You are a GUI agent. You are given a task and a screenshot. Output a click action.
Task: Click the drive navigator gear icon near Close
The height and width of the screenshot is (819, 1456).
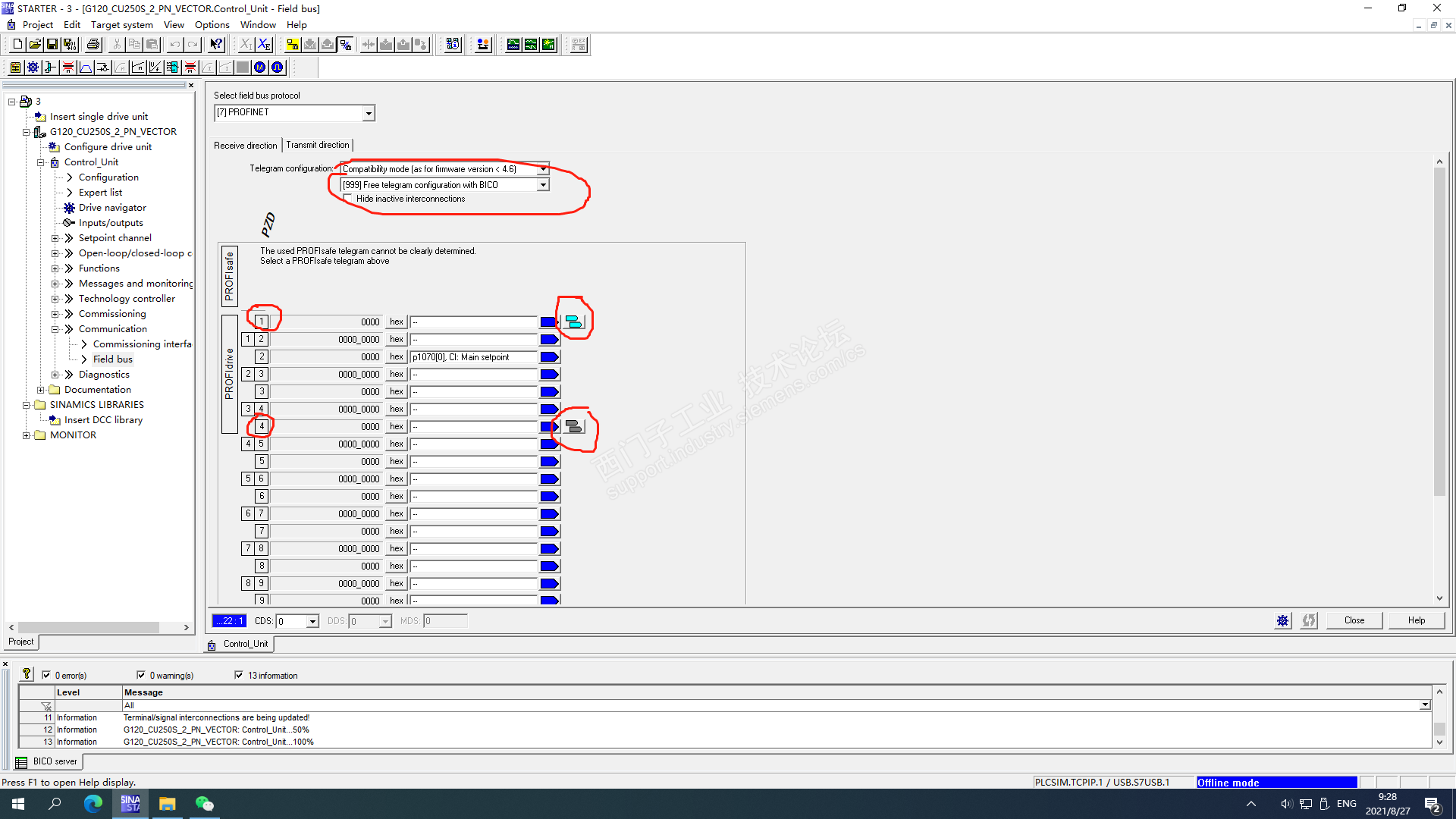point(1282,620)
